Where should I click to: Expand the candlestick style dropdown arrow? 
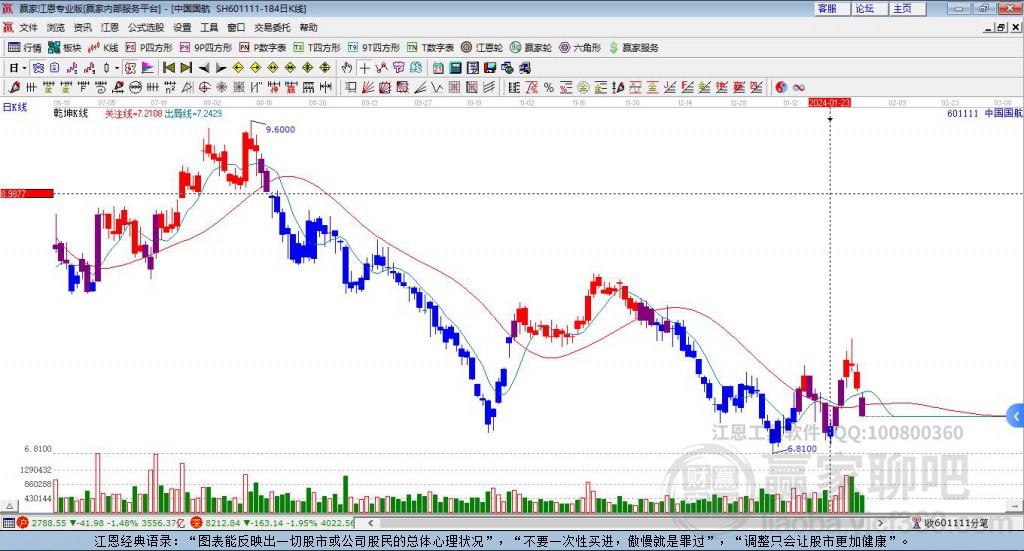(117, 68)
